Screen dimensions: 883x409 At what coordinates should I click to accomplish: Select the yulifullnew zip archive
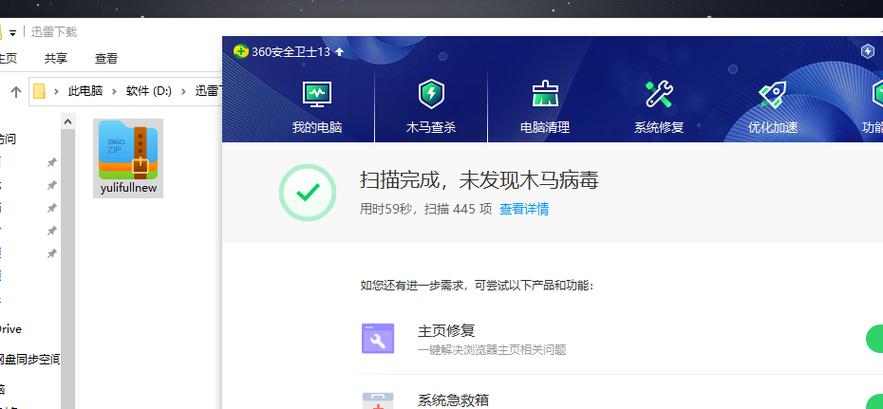[x=128, y=158]
